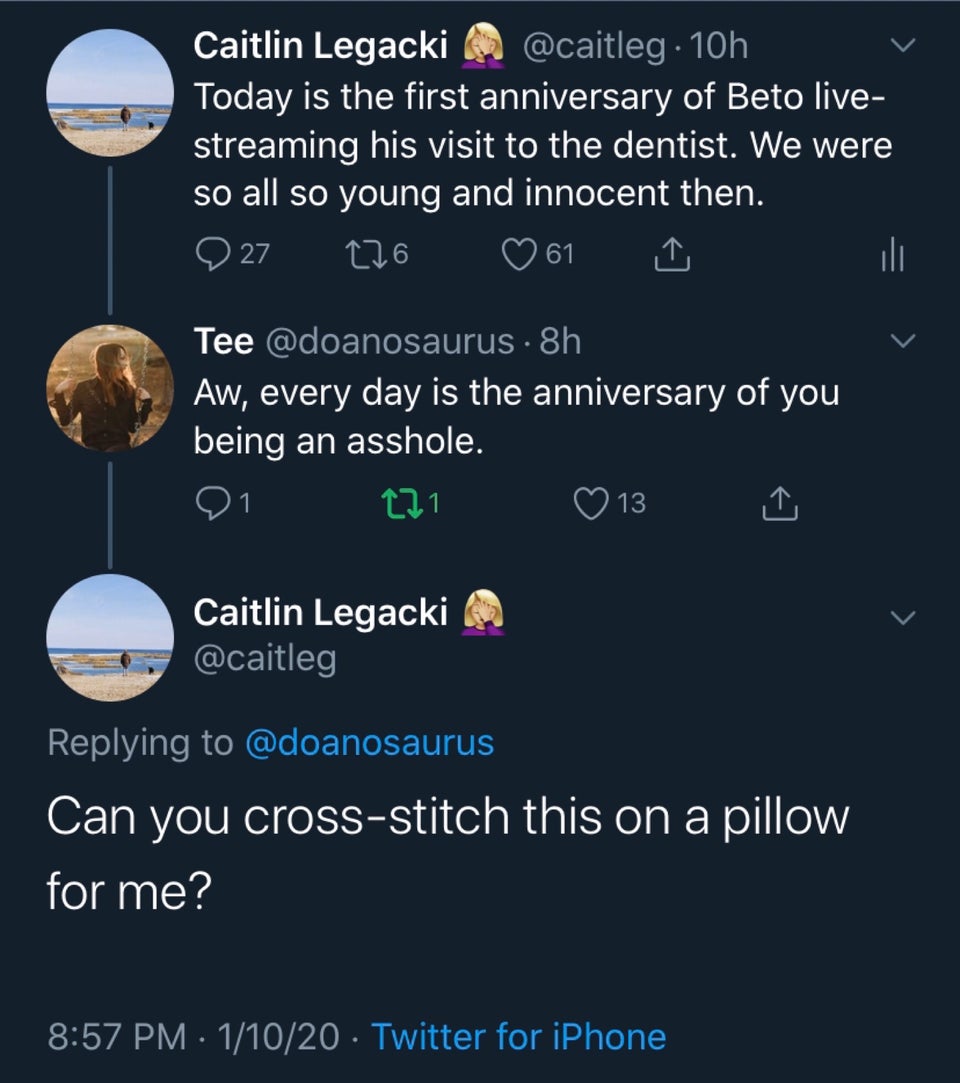This screenshot has width=960, height=1083.
Task: View analytics for the first tweet
Action: tap(892, 256)
